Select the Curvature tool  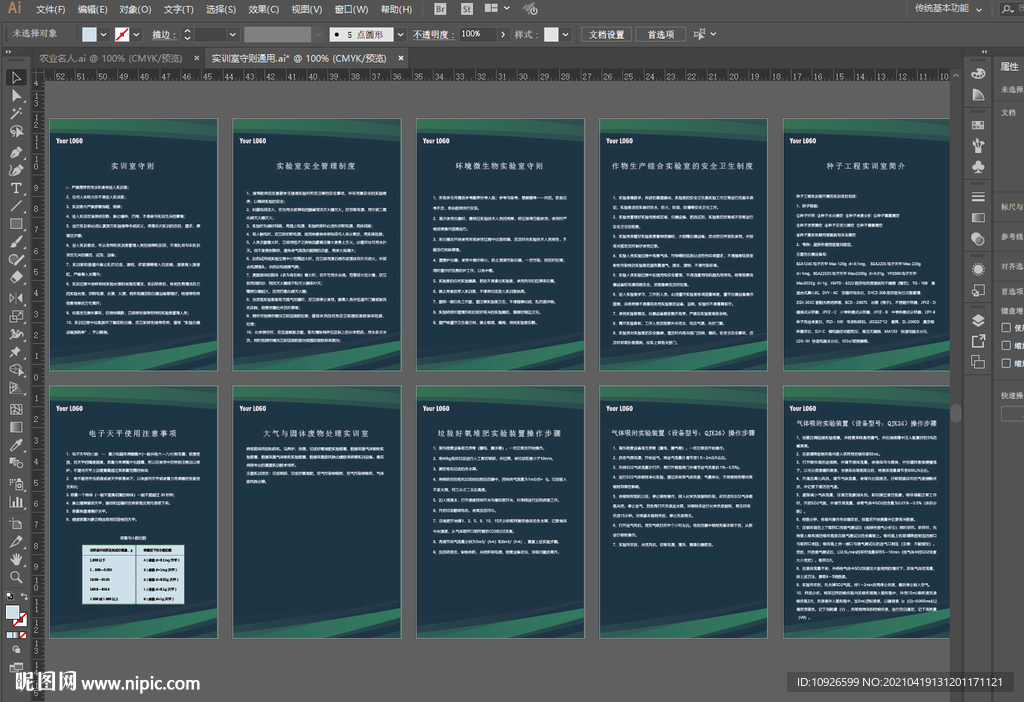[x=16, y=170]
